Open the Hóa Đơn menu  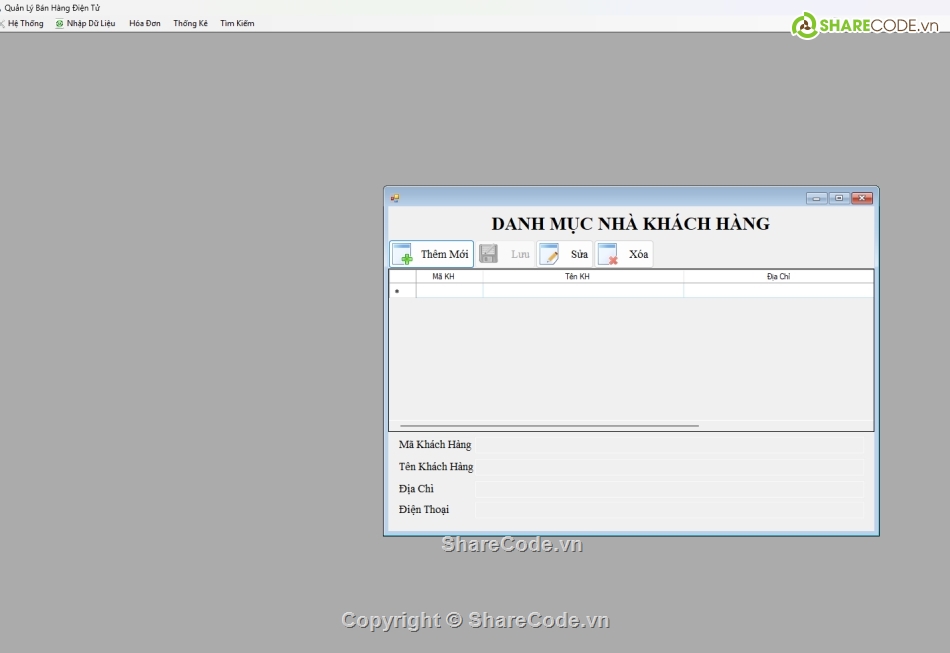(x=144, y=23)
